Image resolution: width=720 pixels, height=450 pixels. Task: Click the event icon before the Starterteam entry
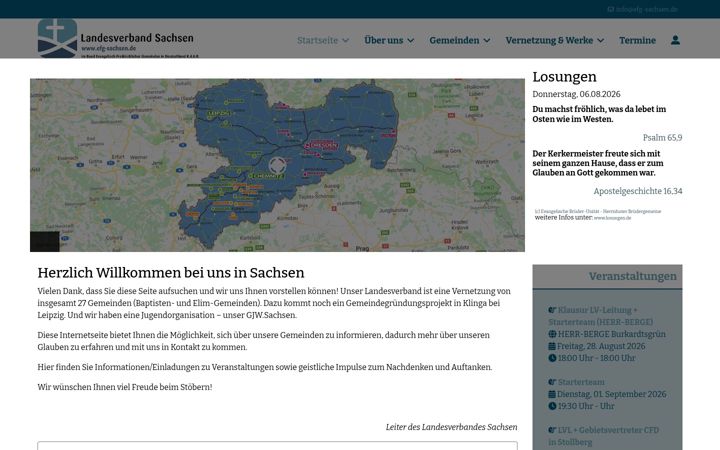[x=552, y=382]
